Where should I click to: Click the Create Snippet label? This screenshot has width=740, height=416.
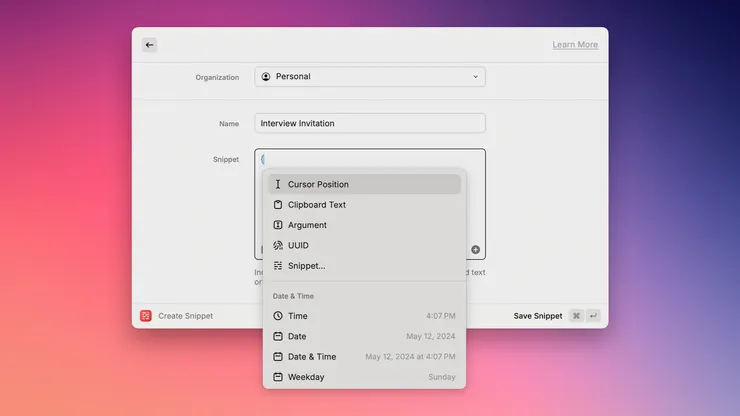pyautogui.click(x=185, y=316)
